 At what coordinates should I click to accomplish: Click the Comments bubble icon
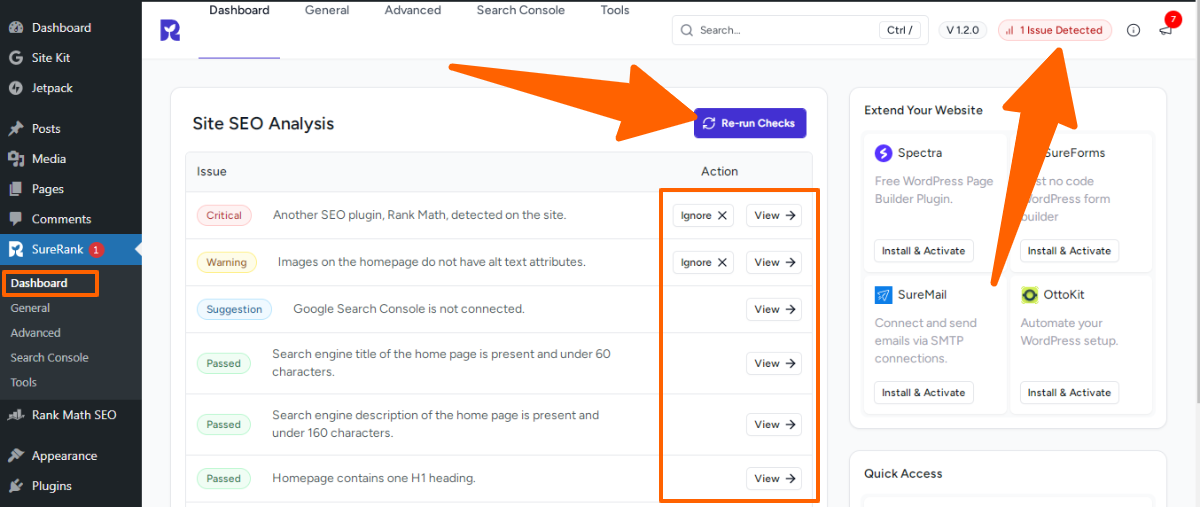15,218
